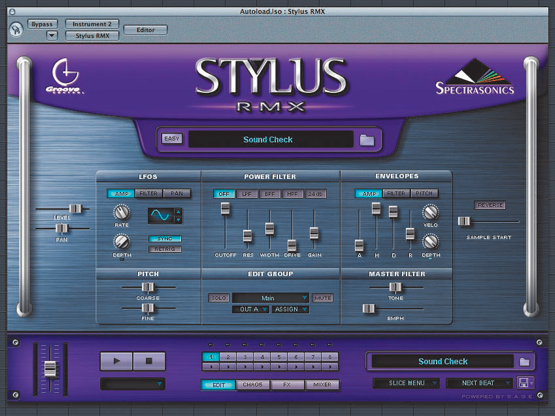Select part 1
Image resolution: width=555 pixels, height=416 pixels.
pos(211,357)
